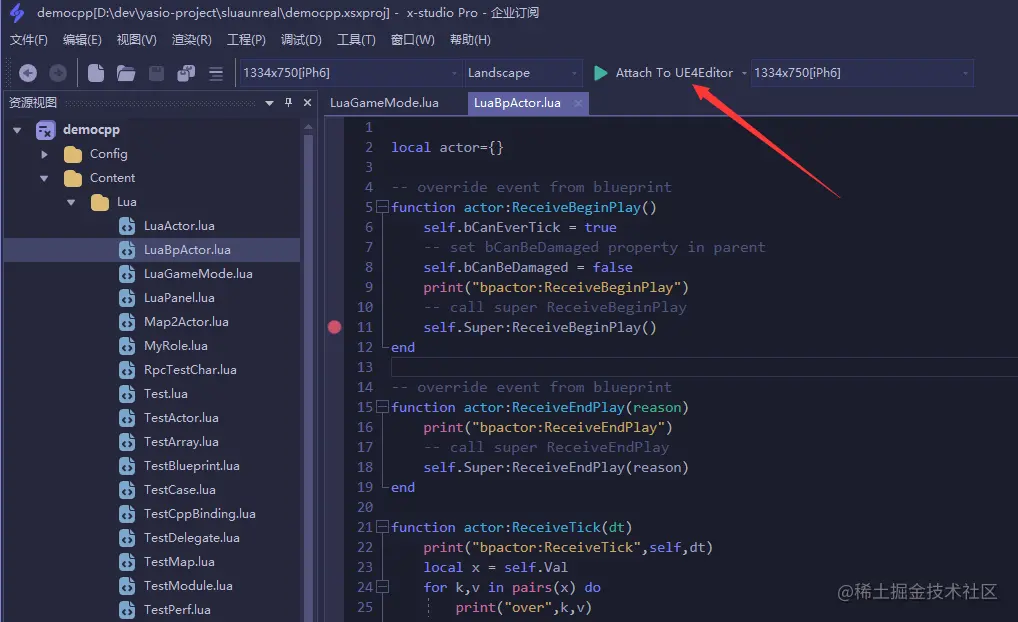
Task: Open the 渲染(R) menu
Action: tap(192, 40)
